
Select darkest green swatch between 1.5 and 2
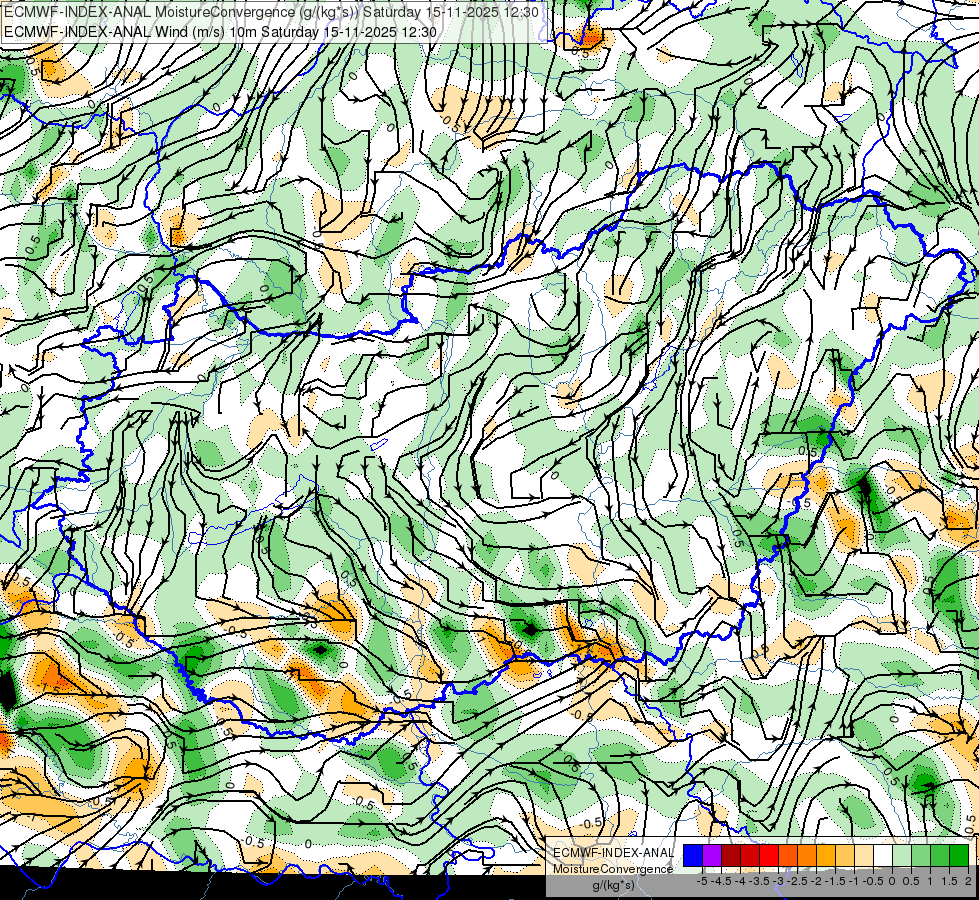(959, 855)
